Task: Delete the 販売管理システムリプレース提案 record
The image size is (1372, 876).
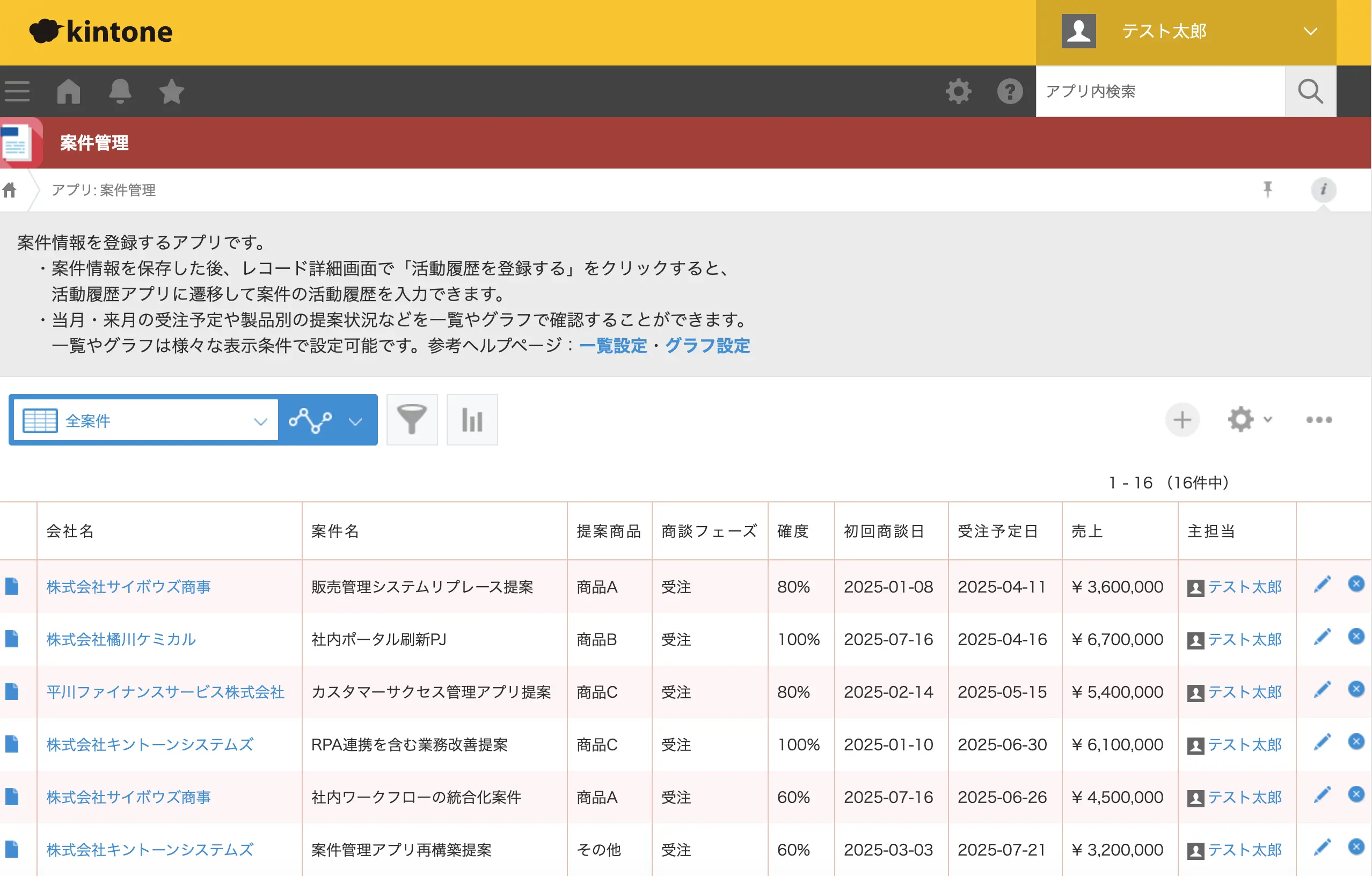Action: (1356, 584)
